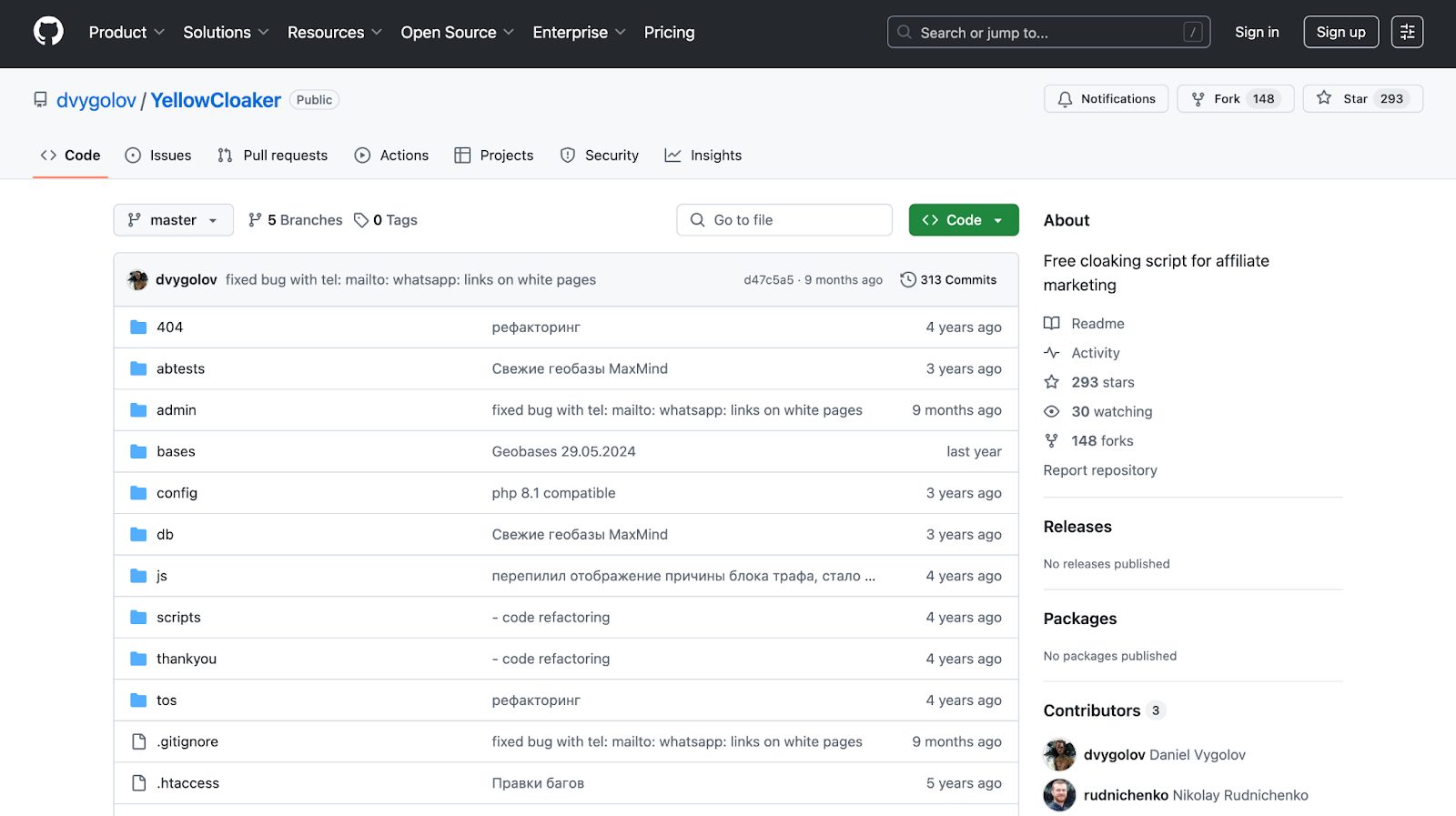Click the admin folder icon
This screenshot has width=1456, height=816.
pos(138,410)
